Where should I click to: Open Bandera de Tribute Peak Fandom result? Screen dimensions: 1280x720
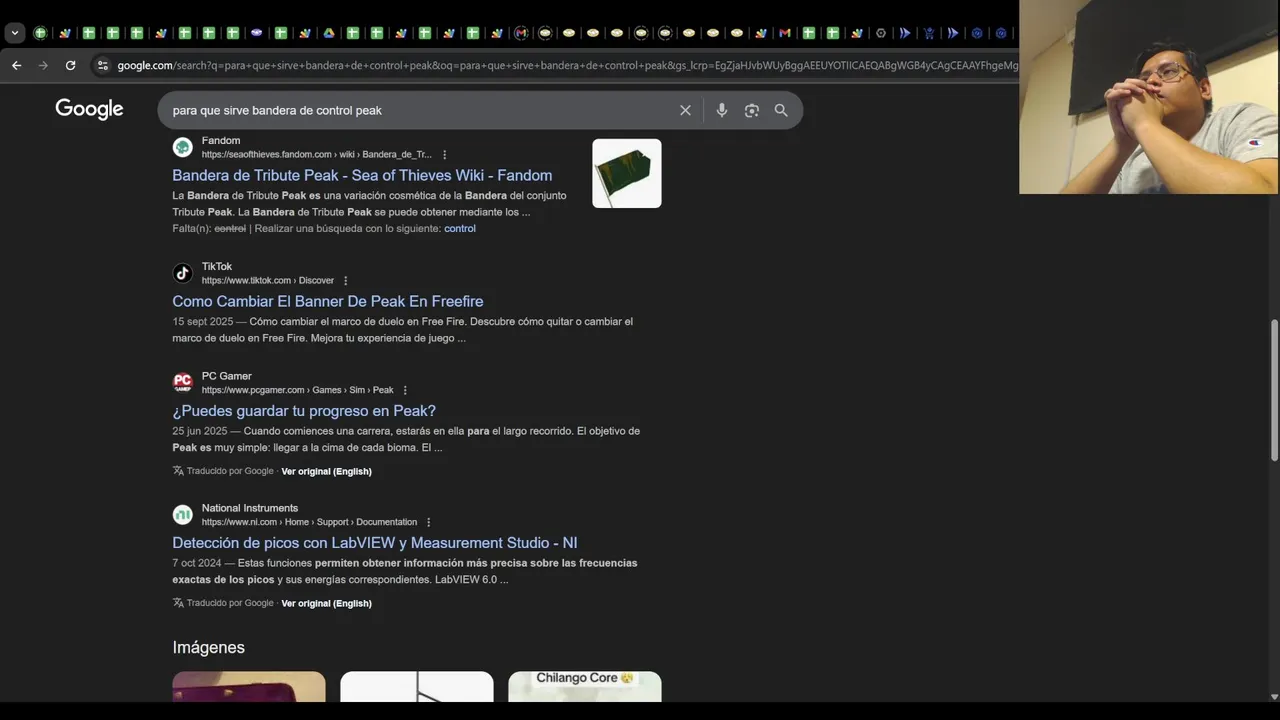362,175
